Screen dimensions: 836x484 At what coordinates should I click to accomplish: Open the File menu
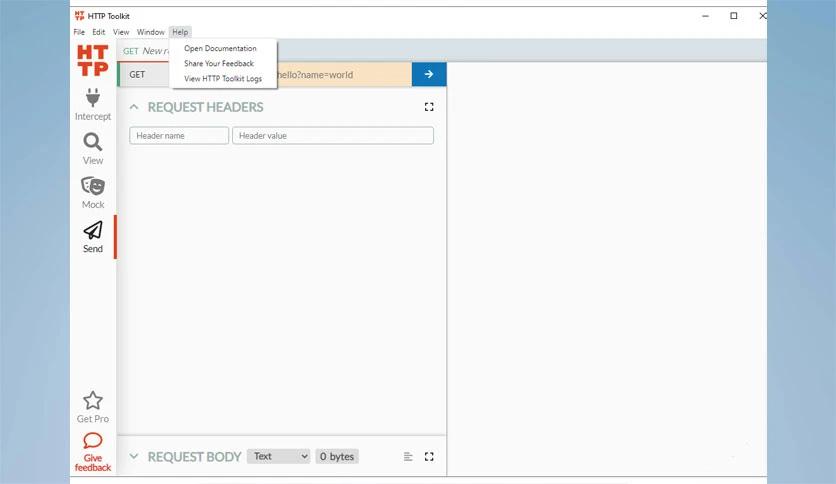tap(79, 32)
